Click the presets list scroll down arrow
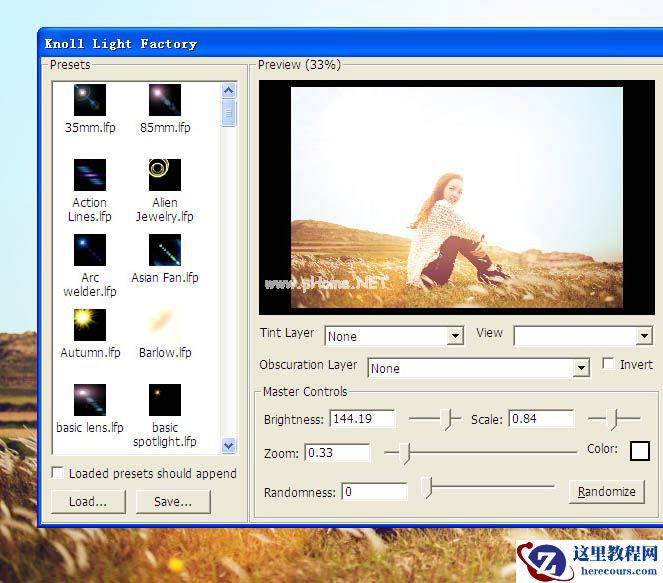Screen dimensions: 663x583 [x=229, y=445]
